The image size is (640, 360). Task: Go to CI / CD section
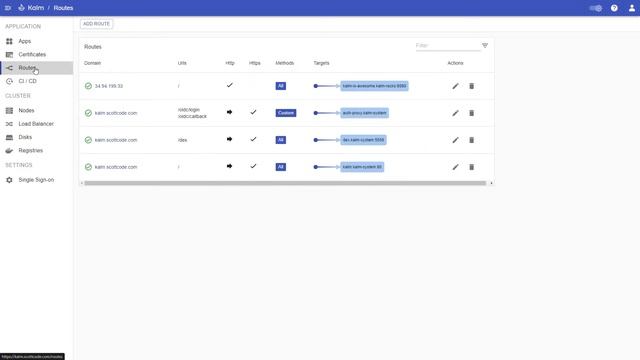[x=37, y=81]
